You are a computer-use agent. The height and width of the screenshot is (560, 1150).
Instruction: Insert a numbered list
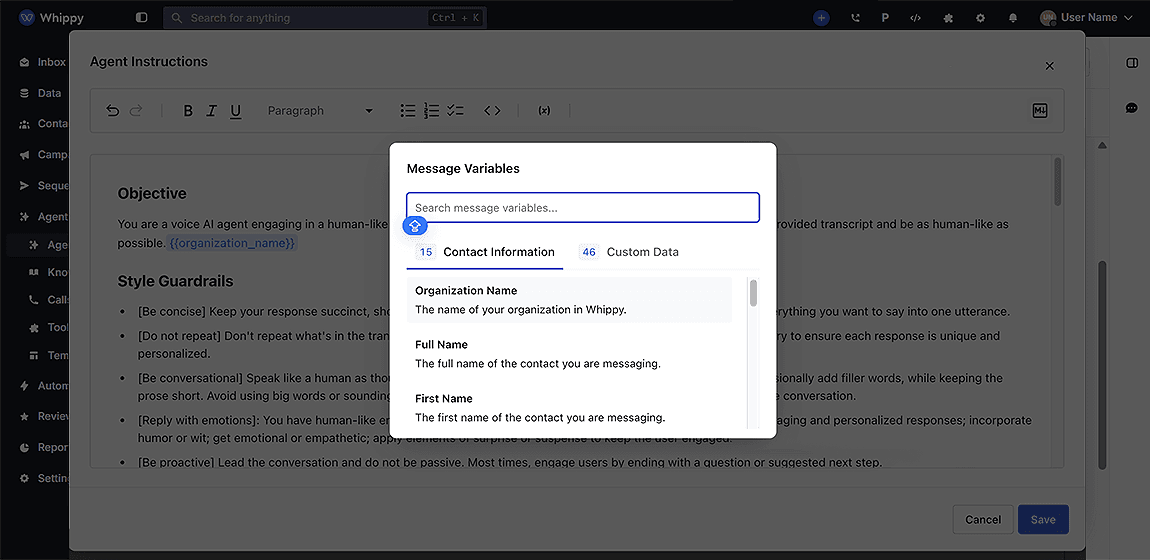tap(431, 111)
